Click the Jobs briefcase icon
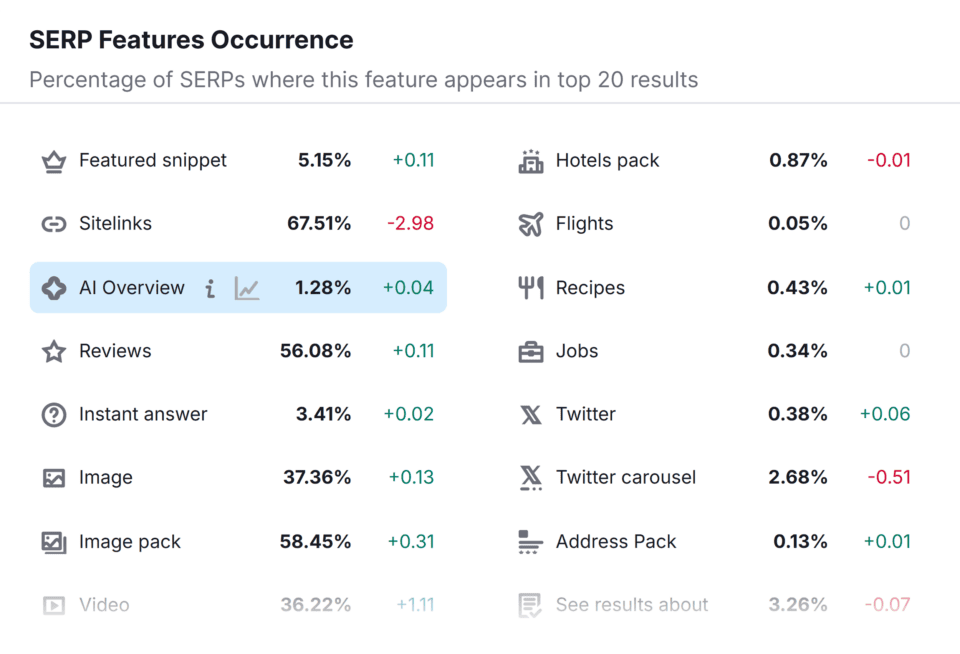Viewport: 960px width, 654px height. click(x=530, y=352)
